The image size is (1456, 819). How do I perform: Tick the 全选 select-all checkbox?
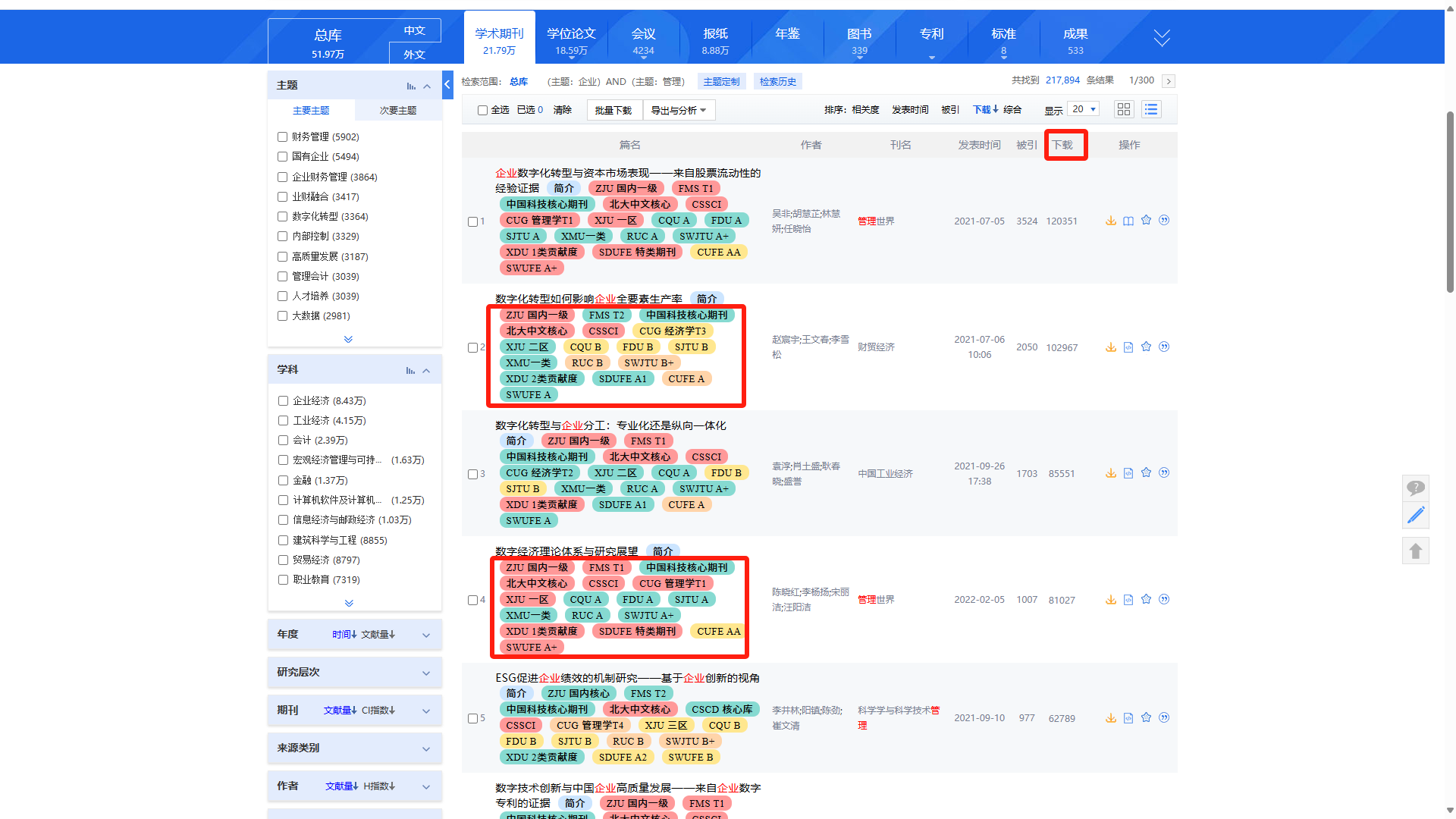click(x=482, y=110)
